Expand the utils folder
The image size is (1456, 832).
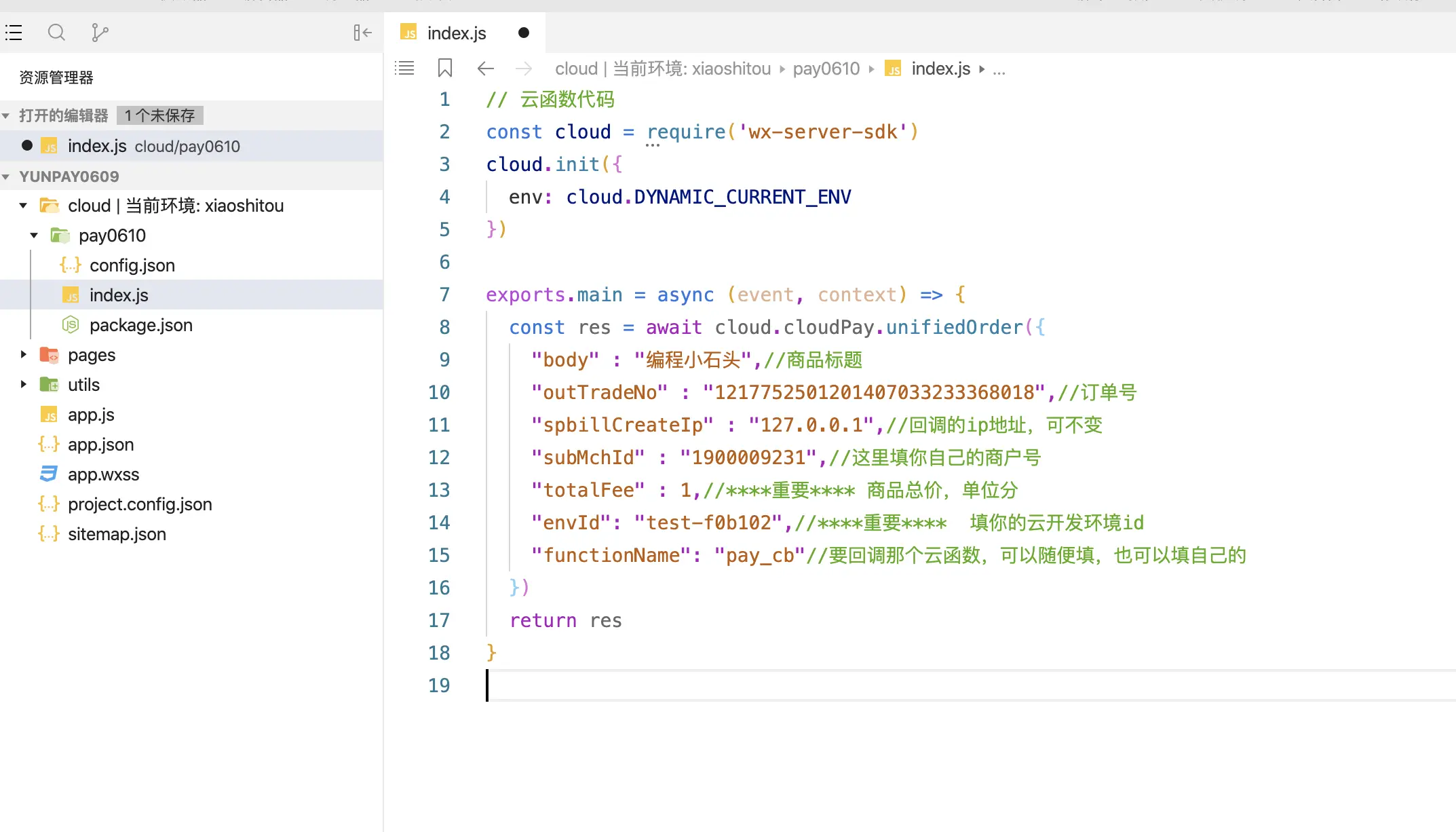point(23,385)
